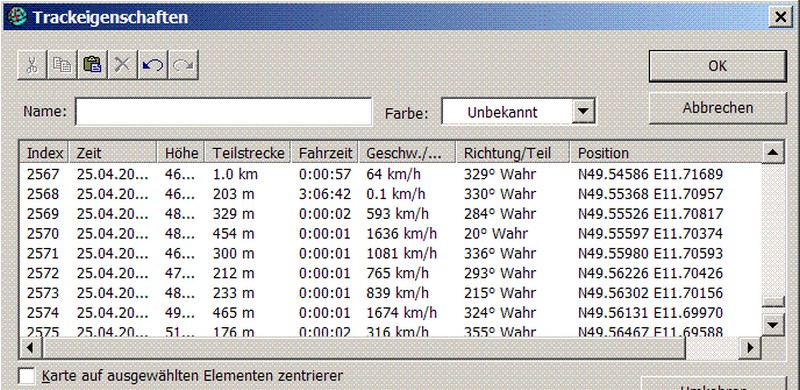
Task: Select track point row 2567
Action: tap(391, 175)
